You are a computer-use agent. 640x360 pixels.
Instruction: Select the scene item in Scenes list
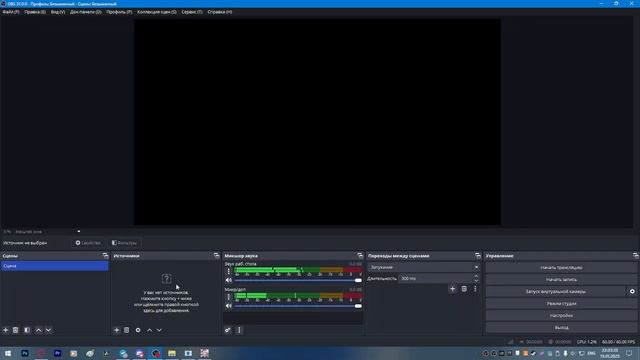pyautogui.click(x=55, y=266)
